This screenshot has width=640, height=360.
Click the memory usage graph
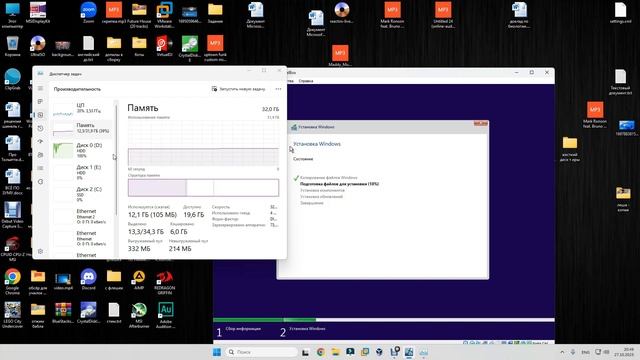[x=203, y=143]
